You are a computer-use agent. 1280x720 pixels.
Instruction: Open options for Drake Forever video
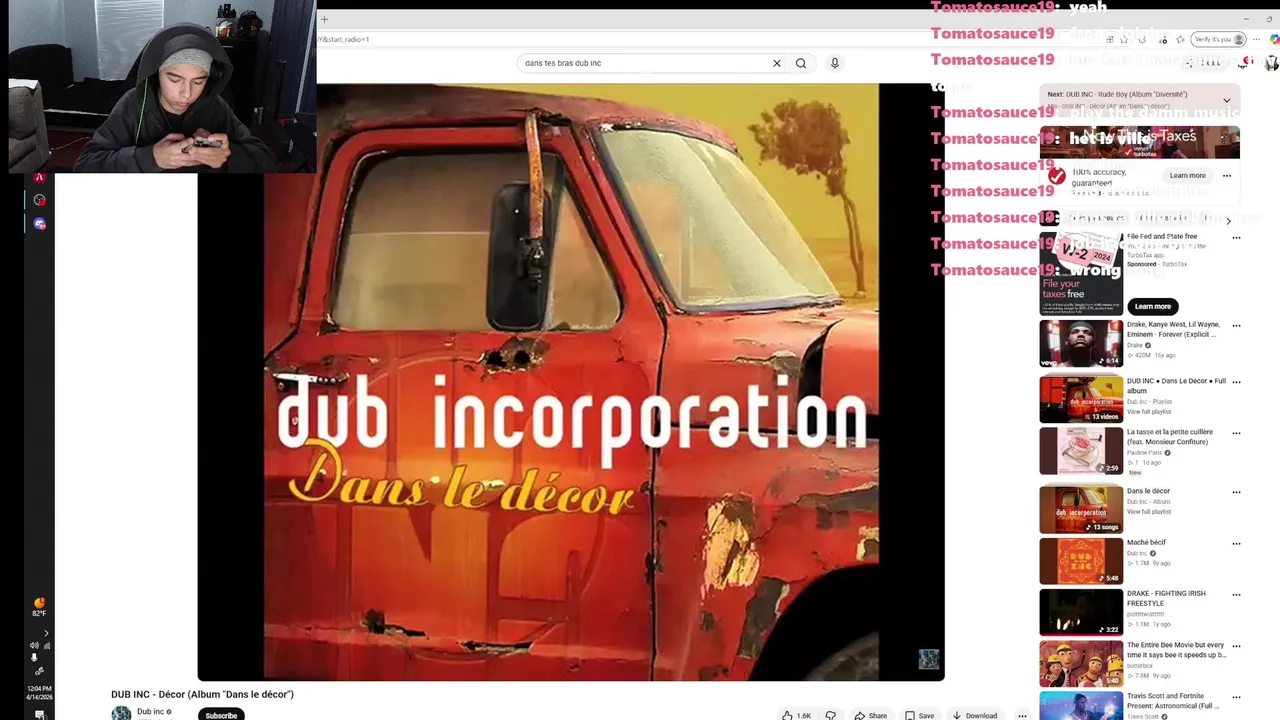pos(1236,326)
